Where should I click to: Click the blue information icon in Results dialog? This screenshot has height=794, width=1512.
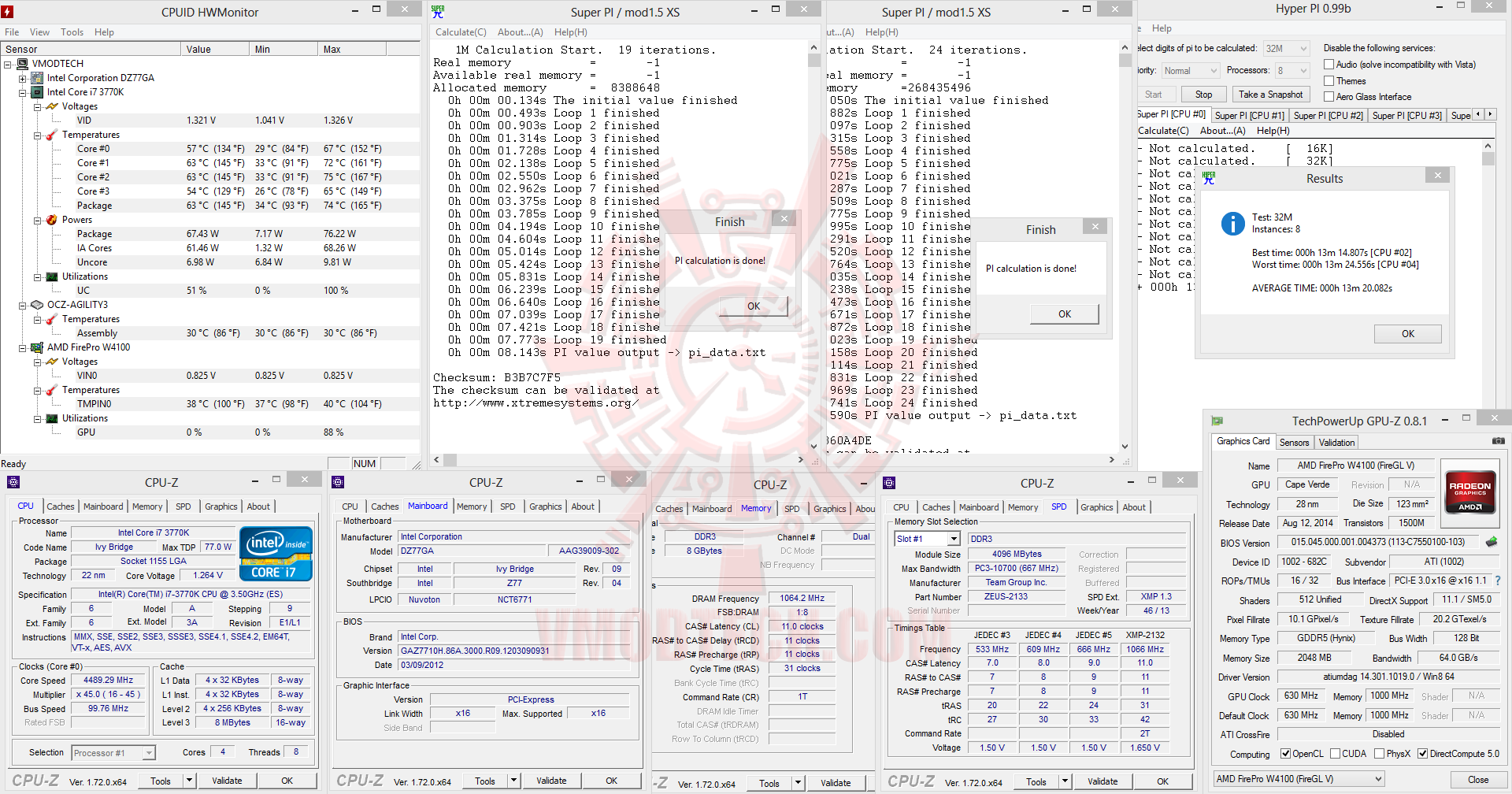pos(1232,224)
